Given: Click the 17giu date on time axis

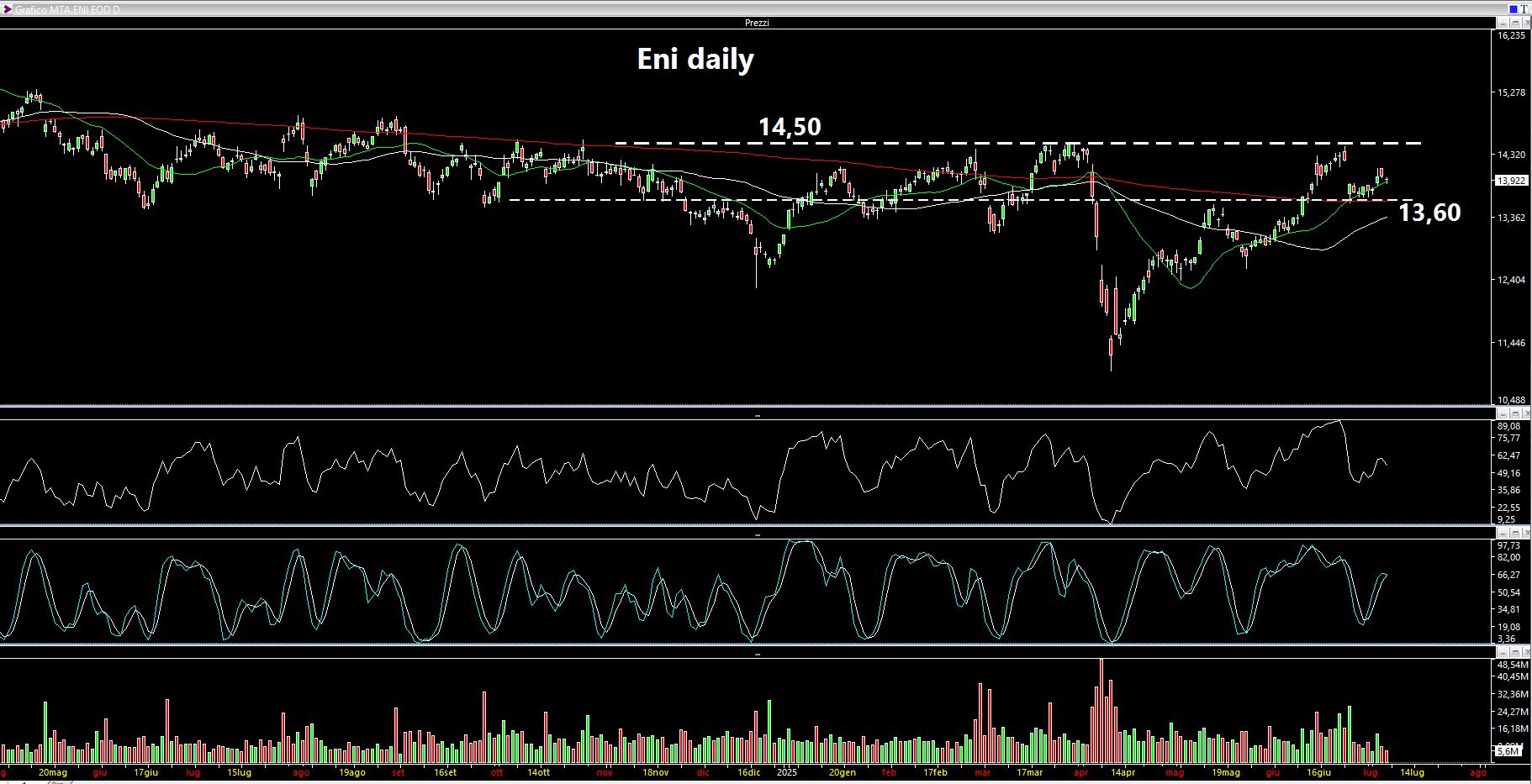Looking at the screenshot, I should tap(146, 772).
